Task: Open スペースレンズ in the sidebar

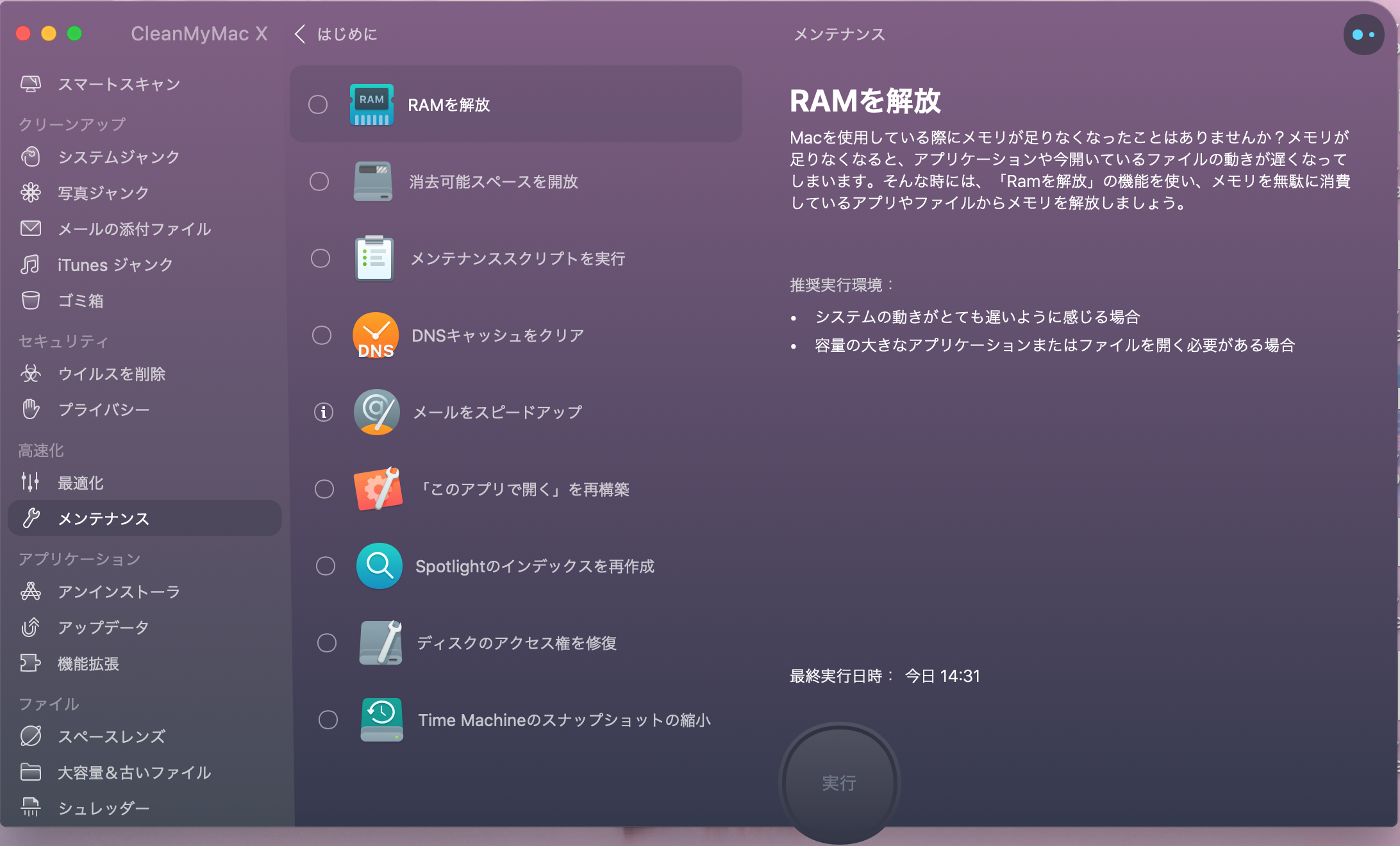Action: 145,736
